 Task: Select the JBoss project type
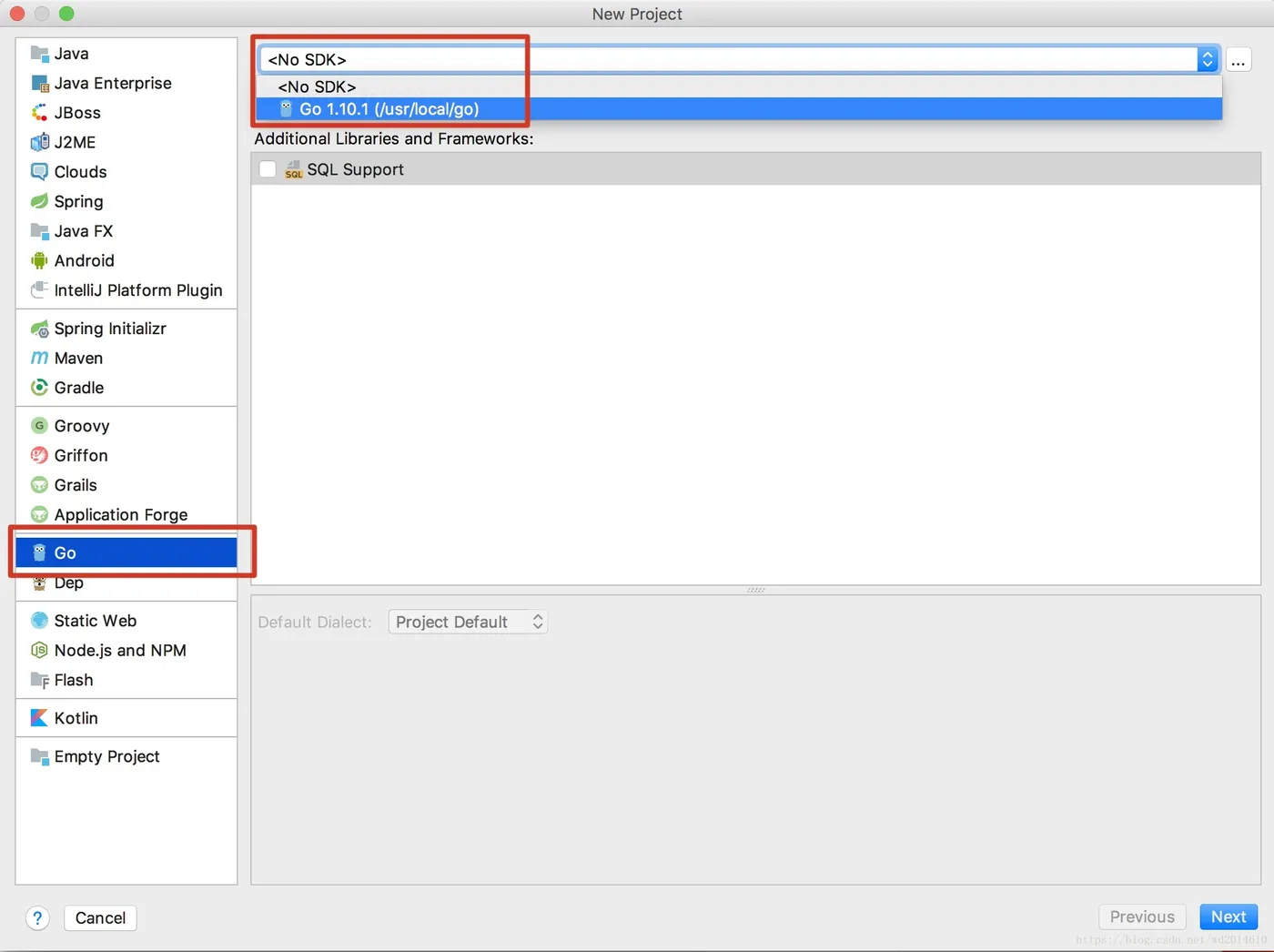126,113
